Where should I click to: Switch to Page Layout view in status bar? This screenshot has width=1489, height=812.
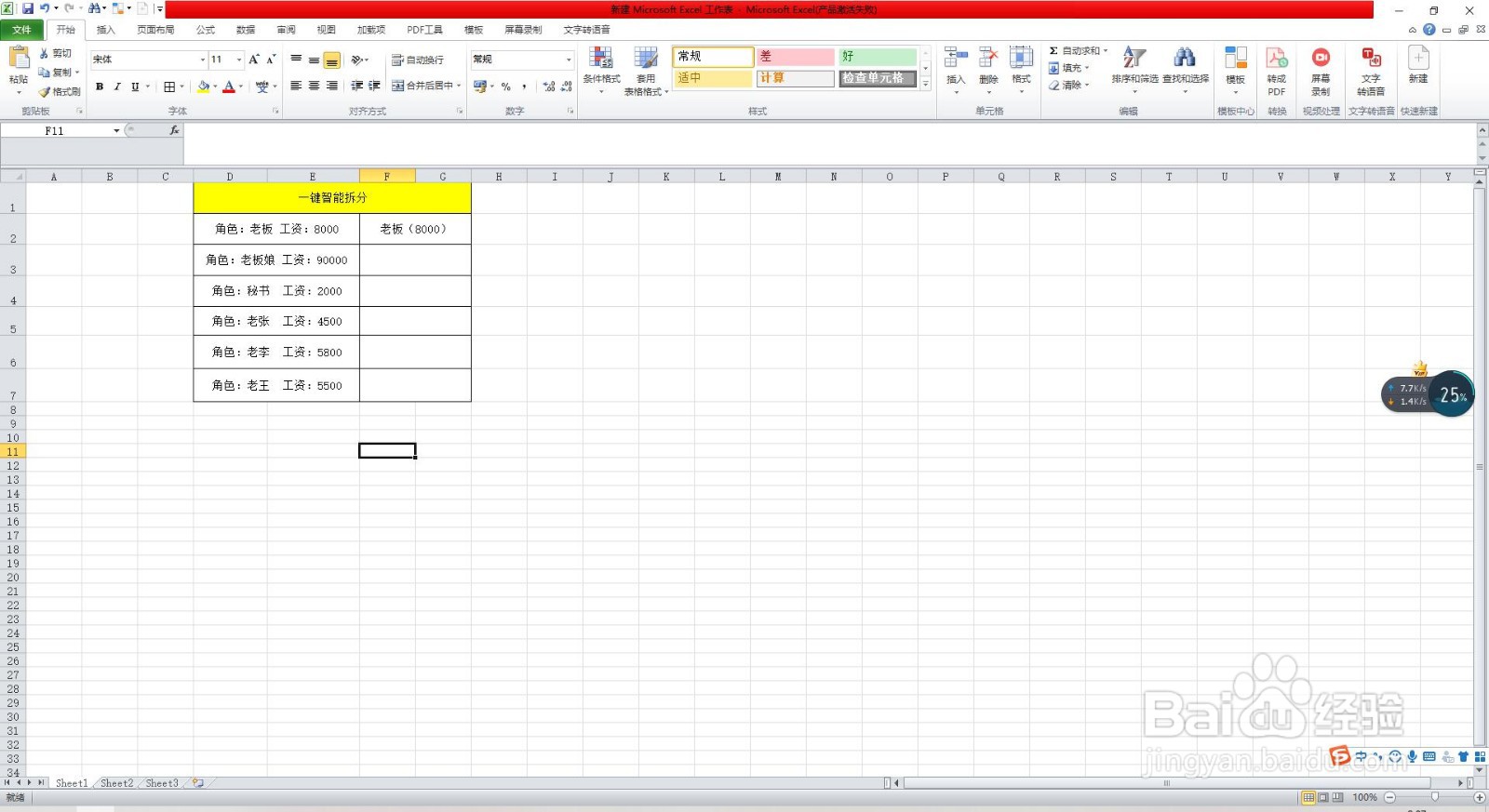[1323, 798]
